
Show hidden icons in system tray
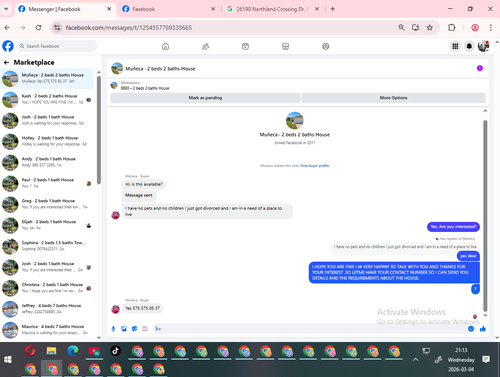[415, 359]
